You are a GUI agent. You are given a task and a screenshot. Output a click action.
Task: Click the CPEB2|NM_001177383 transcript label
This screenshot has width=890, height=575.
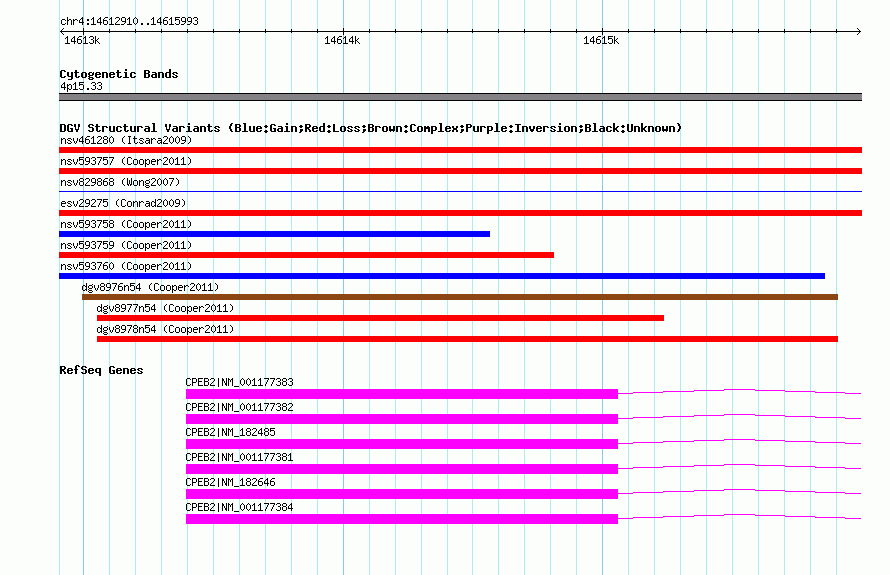(x=240, y=383)
